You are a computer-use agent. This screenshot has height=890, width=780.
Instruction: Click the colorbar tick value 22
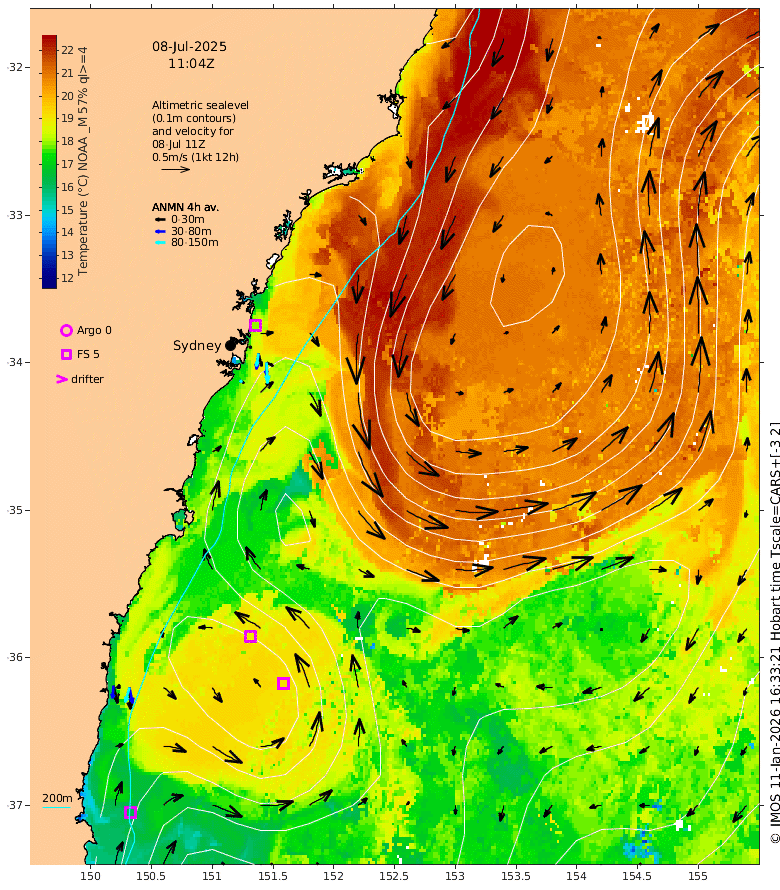68,51
